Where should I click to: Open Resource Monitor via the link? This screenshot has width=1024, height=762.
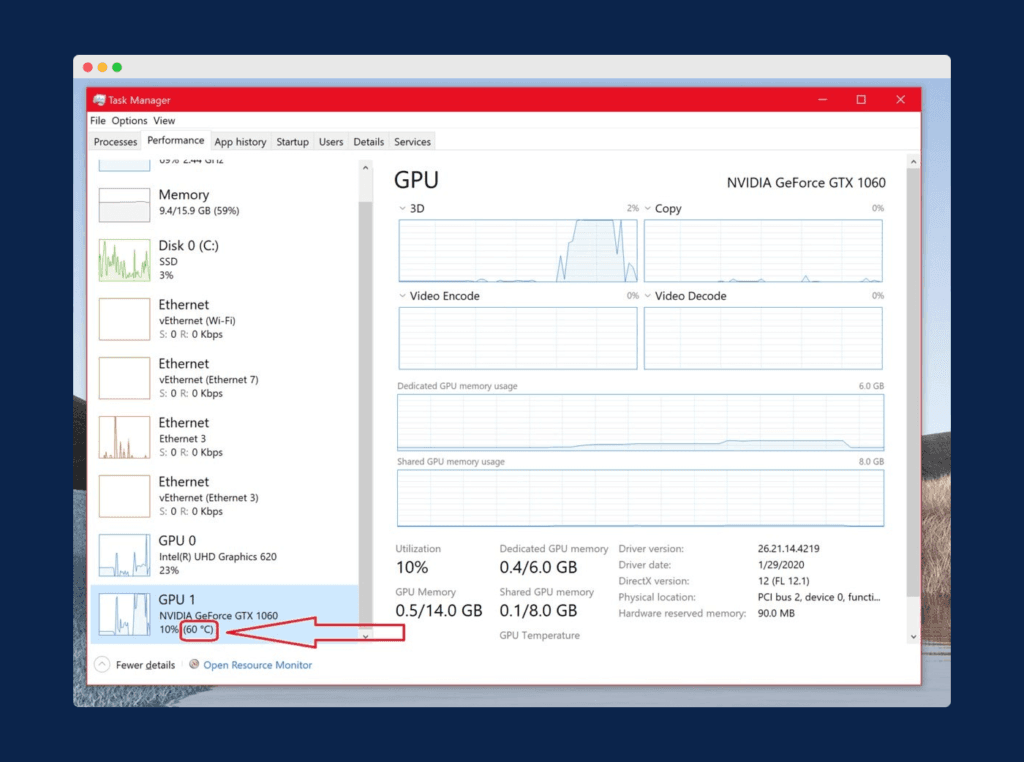pos(258,664)
